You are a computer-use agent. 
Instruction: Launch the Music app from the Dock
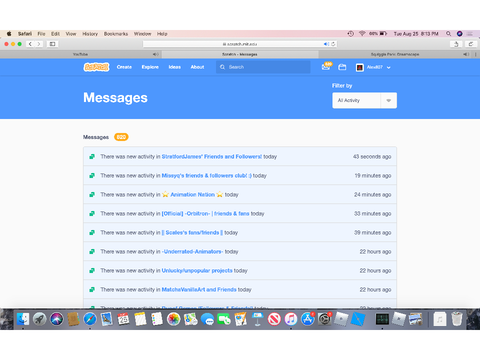pyautogui.click(x=291, y=319)
